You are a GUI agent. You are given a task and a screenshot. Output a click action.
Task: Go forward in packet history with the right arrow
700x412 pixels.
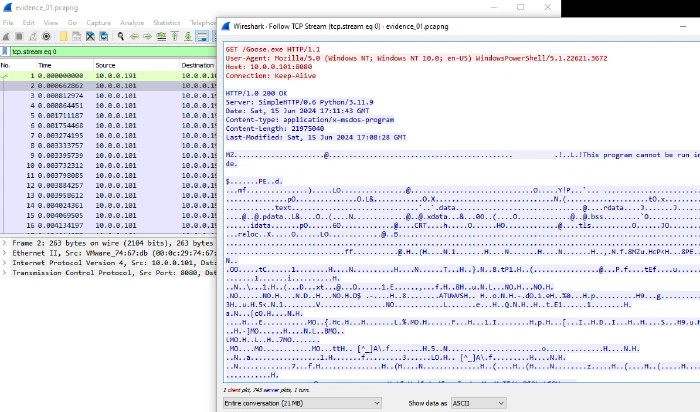147,37
